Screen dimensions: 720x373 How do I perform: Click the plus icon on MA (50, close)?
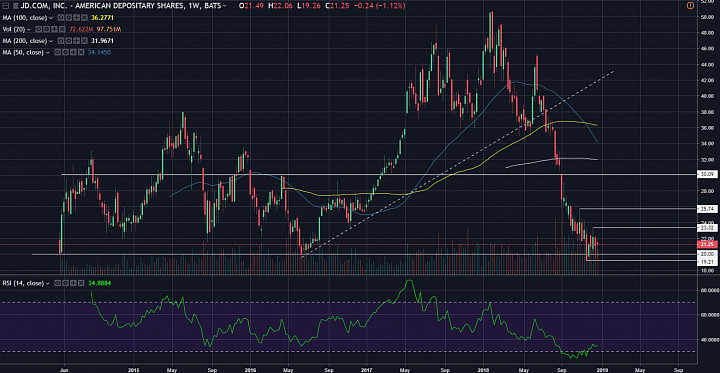(x=73, y=52)
